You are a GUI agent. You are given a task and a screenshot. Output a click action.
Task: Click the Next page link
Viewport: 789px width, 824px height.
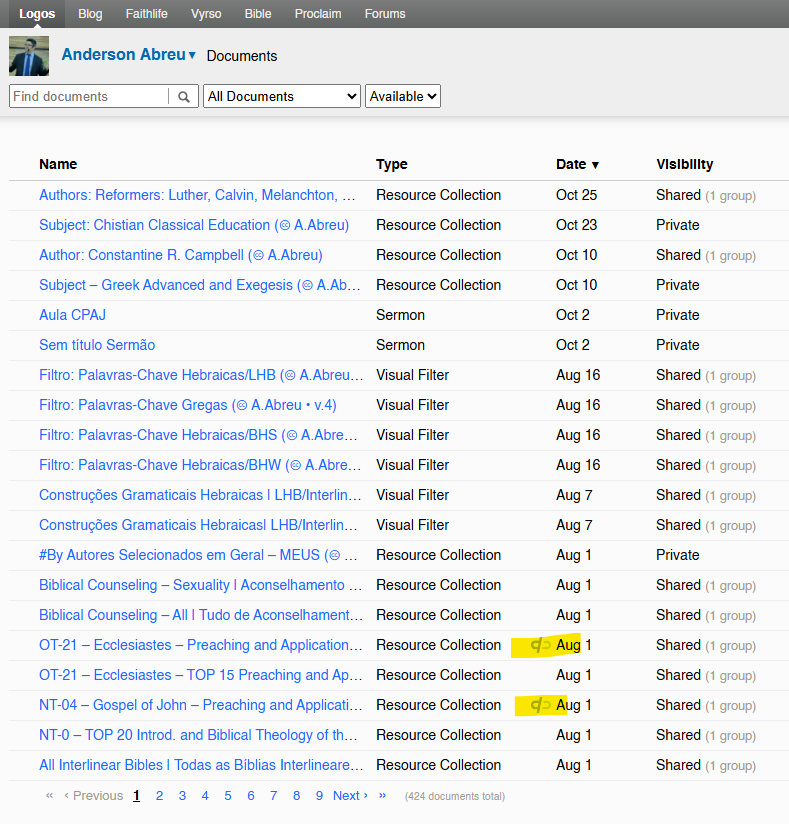point(350,796)
